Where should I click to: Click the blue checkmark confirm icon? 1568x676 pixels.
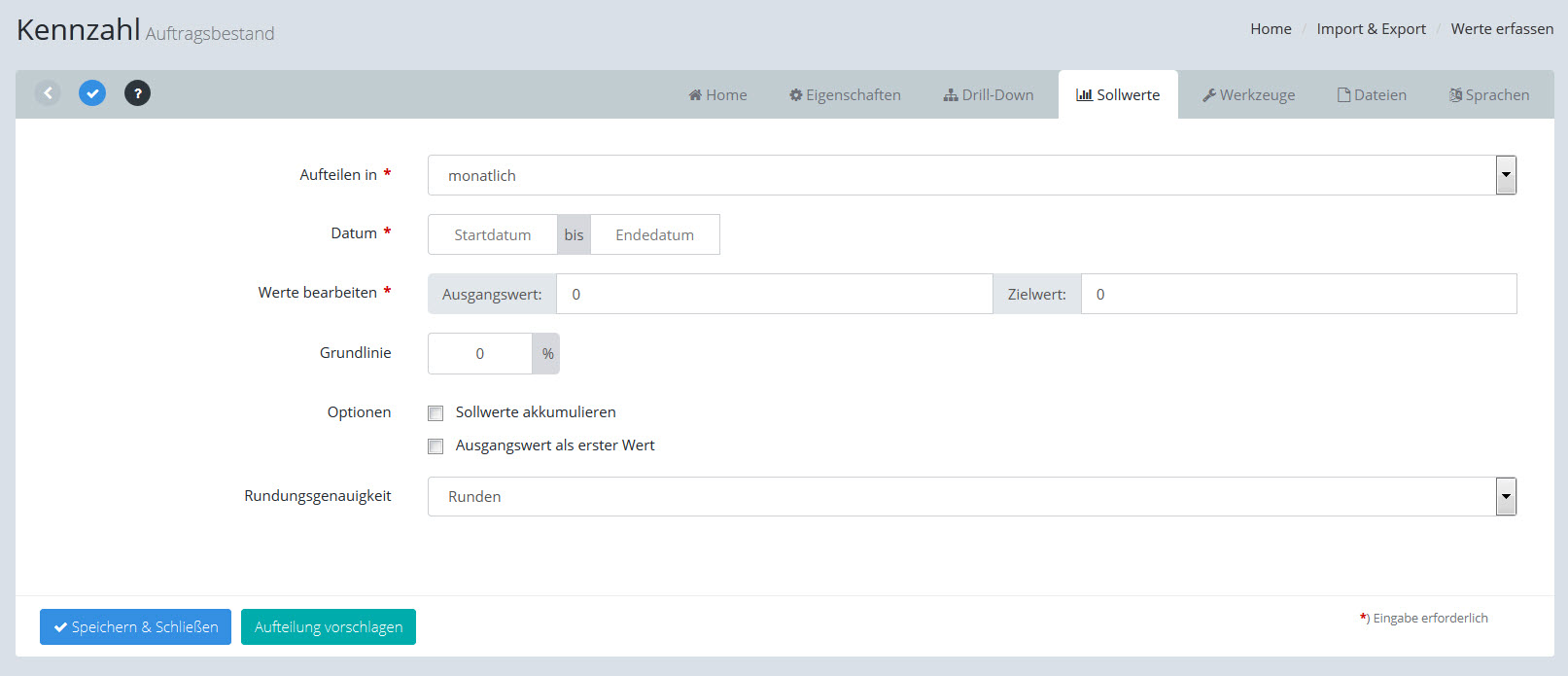point(92,93)
